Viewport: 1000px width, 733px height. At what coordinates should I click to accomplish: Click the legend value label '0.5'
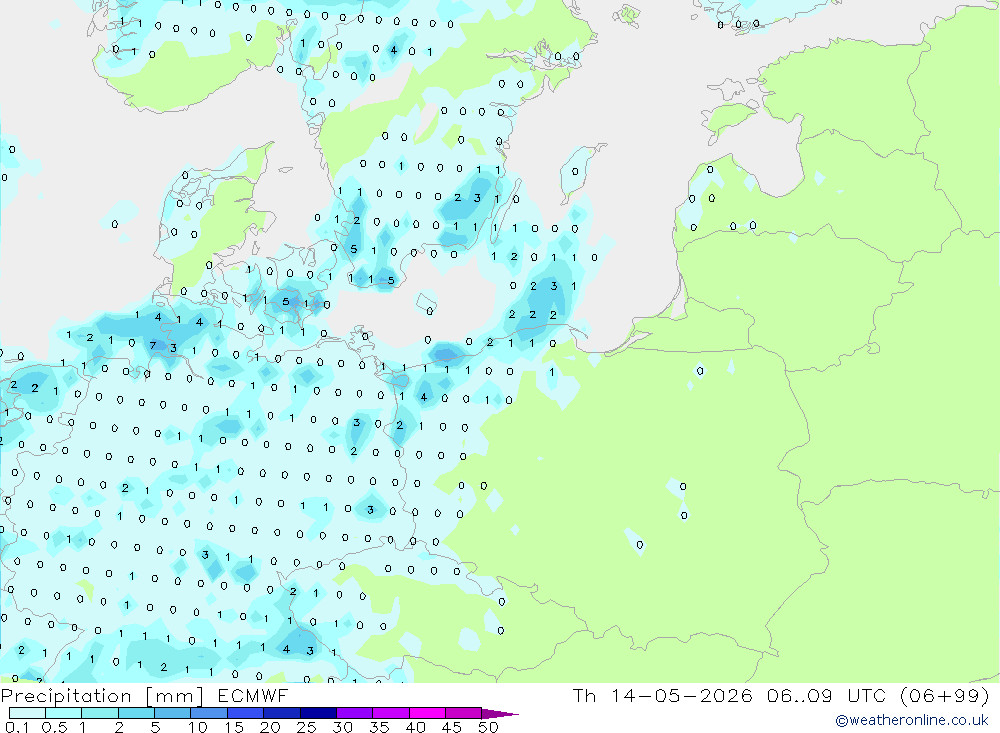tap(54, 727)
